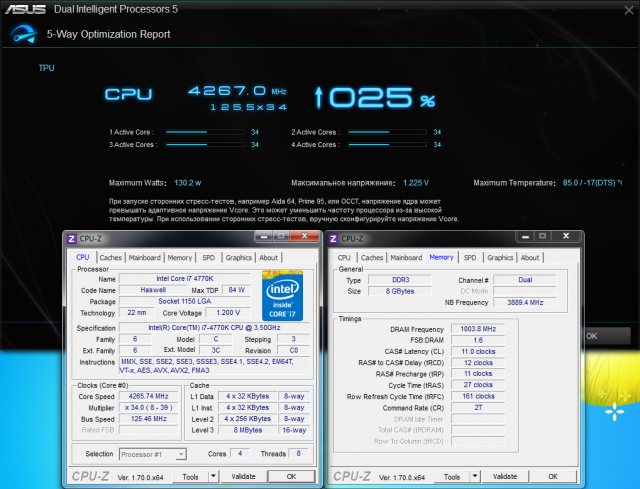640x489 pixels.
Task: Click Validate in left CPU-Z window
Action: [x=243, y=476]
